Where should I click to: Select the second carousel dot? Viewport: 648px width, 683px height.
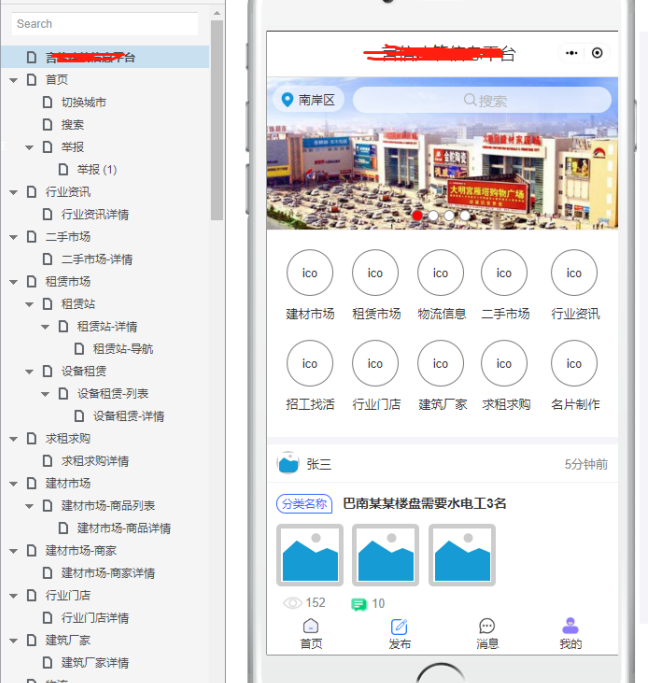[433, 215]
